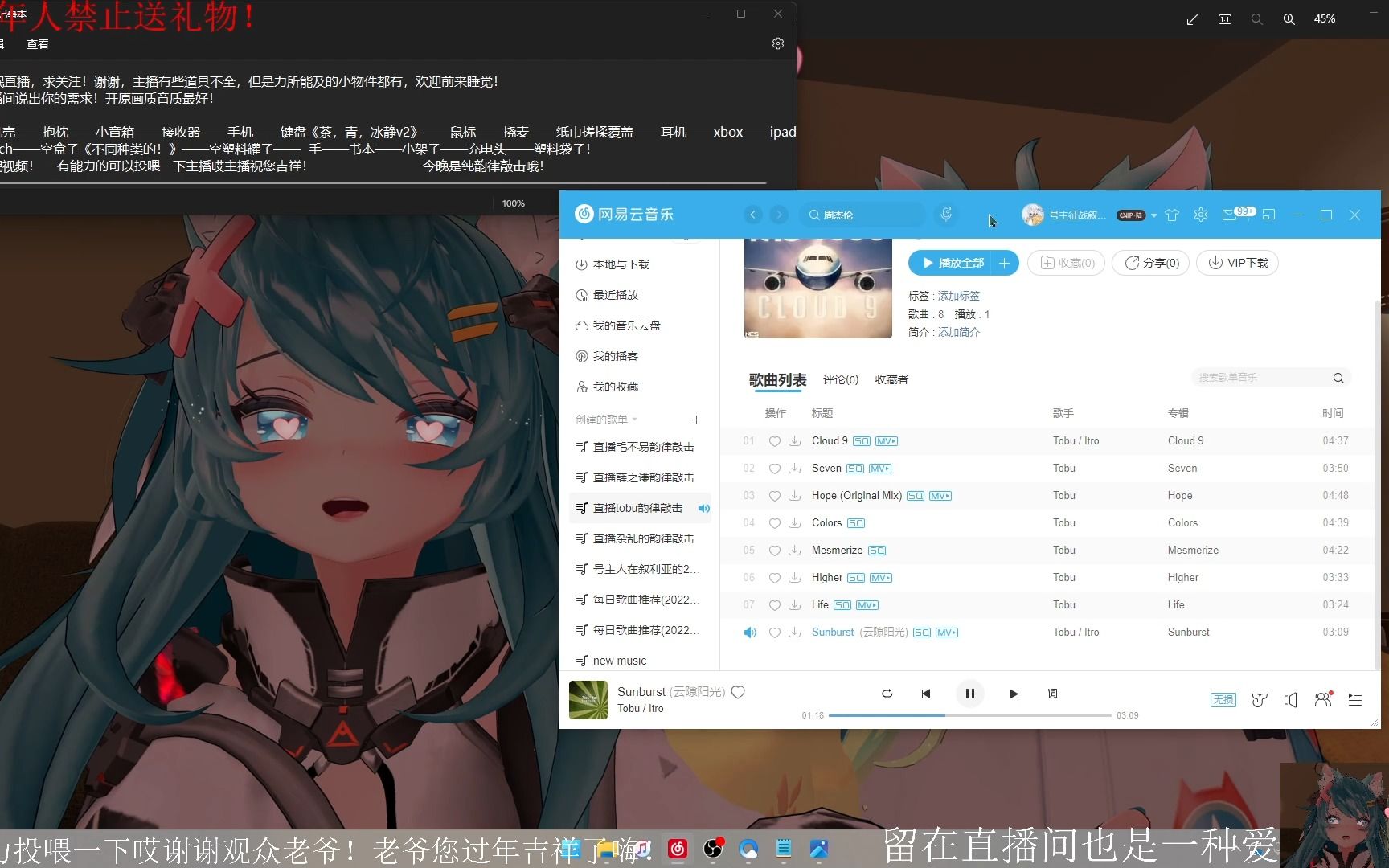Open the 查看 menu in Notepad

pyautogui.click(x=38, y=44)
